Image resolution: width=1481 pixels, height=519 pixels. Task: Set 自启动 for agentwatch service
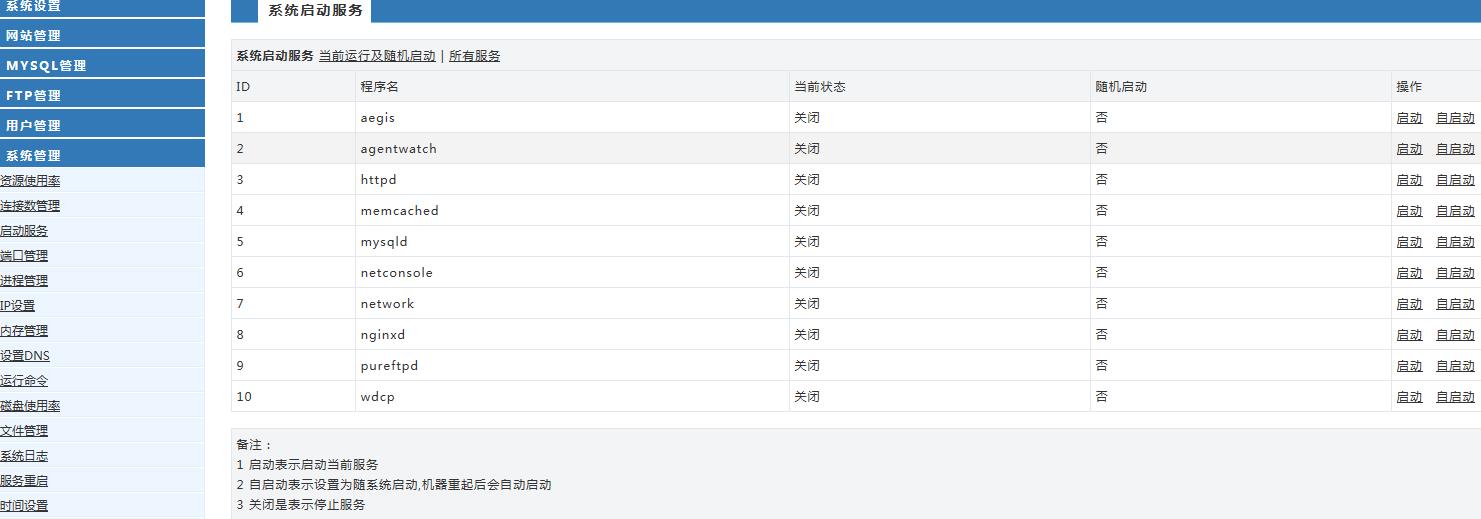(x=1455, y=149)
